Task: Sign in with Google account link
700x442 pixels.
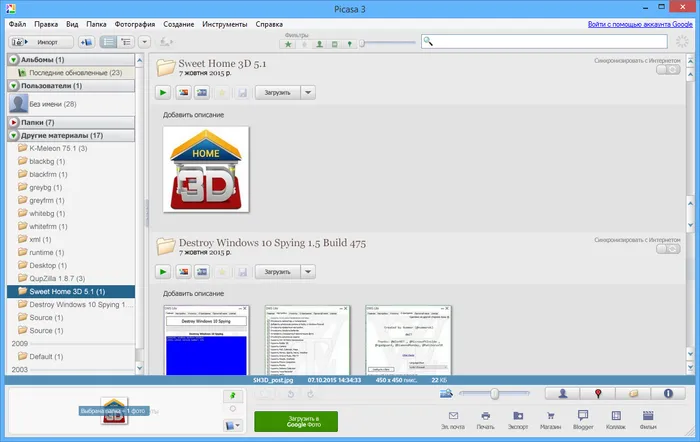Action: pos(640,24)
